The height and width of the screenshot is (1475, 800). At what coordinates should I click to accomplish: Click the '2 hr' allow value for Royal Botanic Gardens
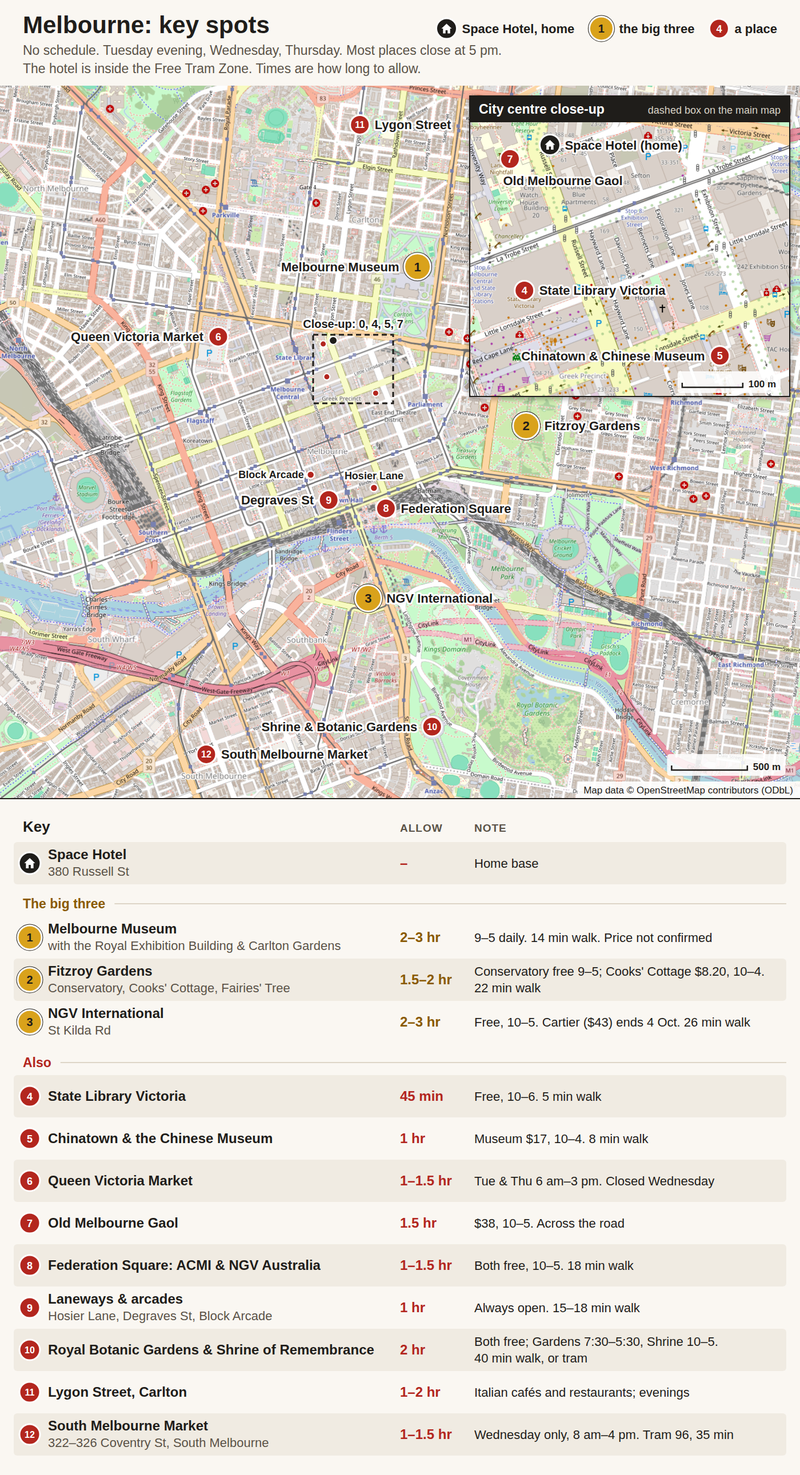tap(413, 1350)
